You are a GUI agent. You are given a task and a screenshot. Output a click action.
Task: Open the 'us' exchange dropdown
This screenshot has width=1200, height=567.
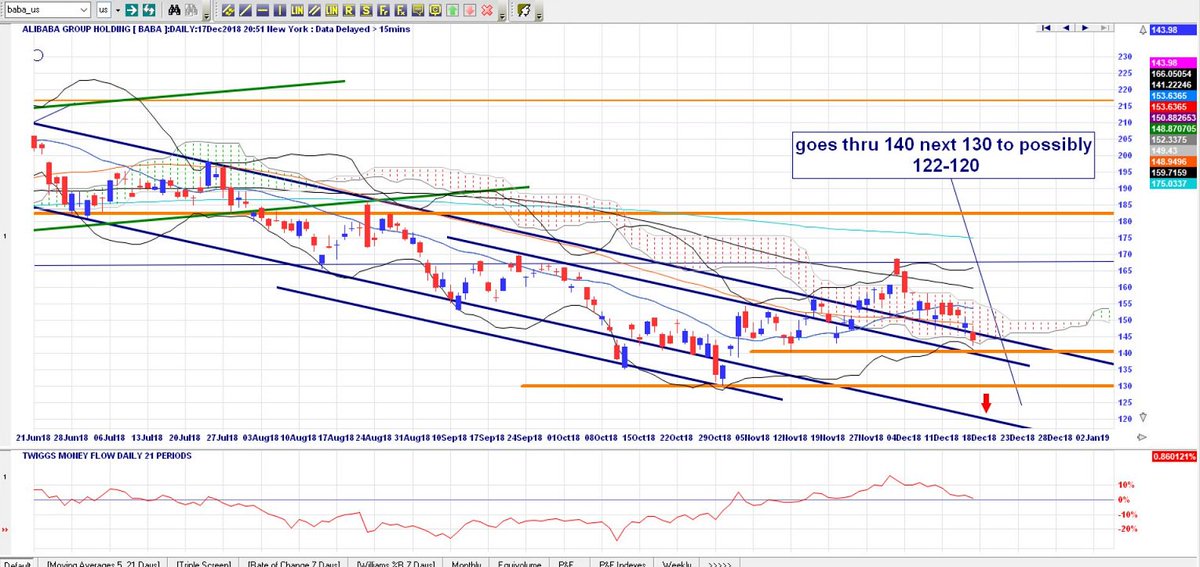117,9
